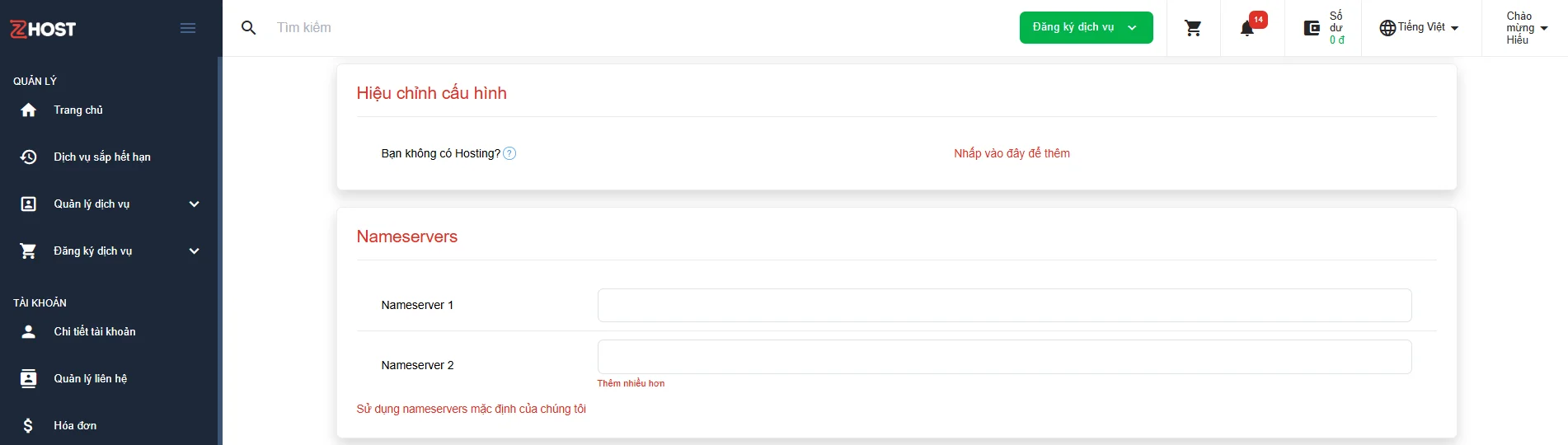Click the Hosting help question mark icon
The width and height of the screenshot is (1568, 445).
tap(509, 153)
